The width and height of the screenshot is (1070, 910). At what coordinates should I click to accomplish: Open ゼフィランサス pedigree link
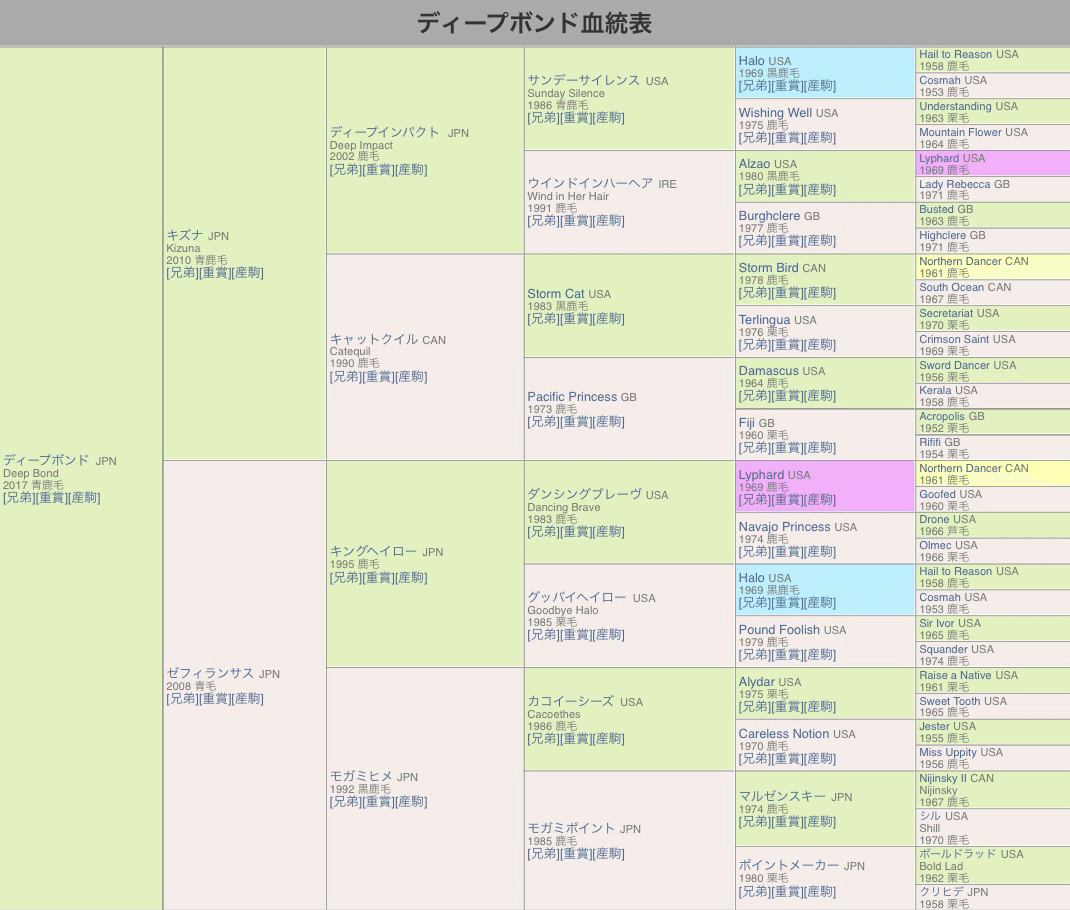(210, 673)
